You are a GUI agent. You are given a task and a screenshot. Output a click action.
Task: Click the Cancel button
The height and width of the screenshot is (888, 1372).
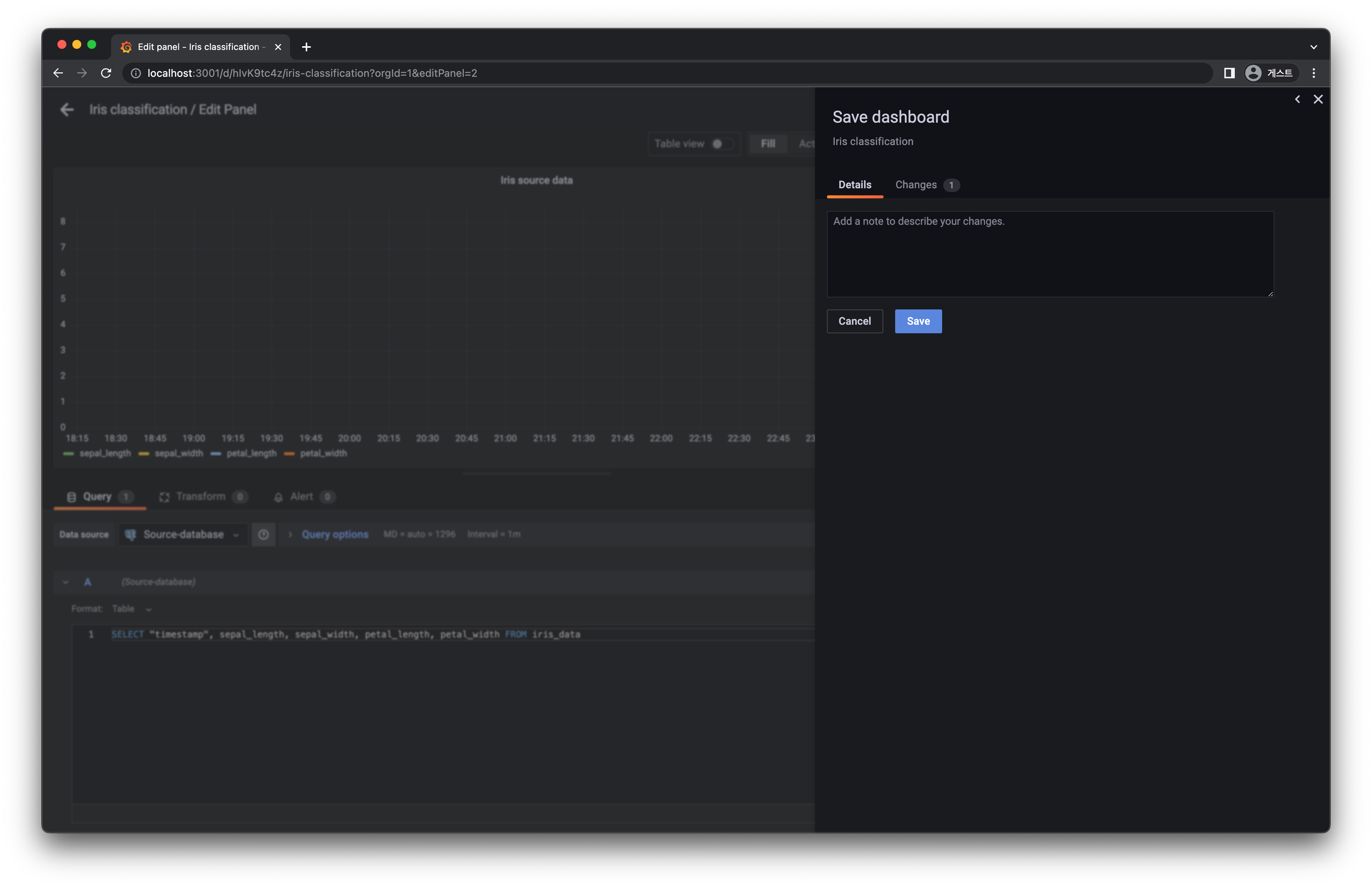[x=854, y=321]
